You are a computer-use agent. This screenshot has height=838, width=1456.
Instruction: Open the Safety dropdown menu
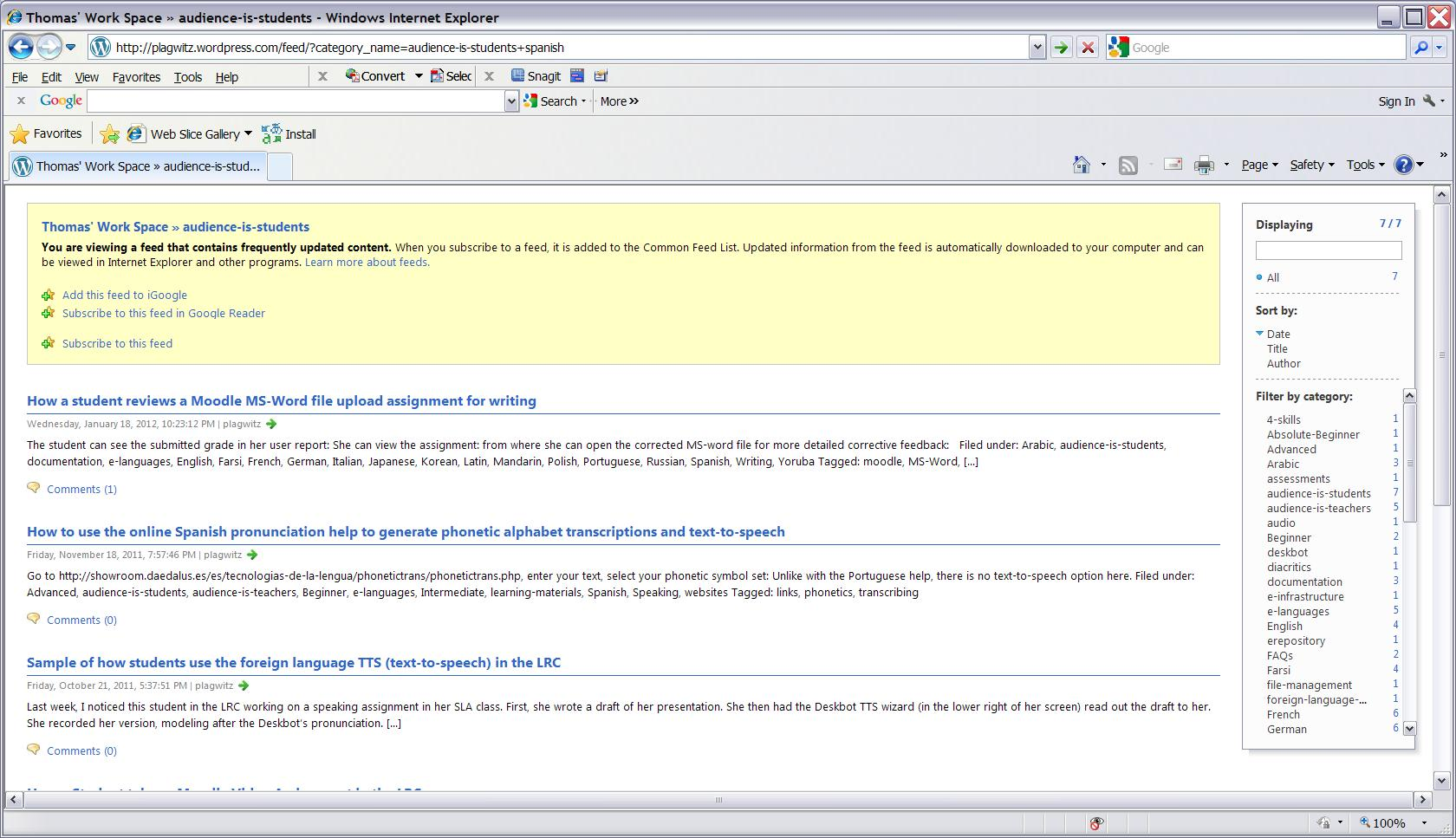pos(1311,165)
